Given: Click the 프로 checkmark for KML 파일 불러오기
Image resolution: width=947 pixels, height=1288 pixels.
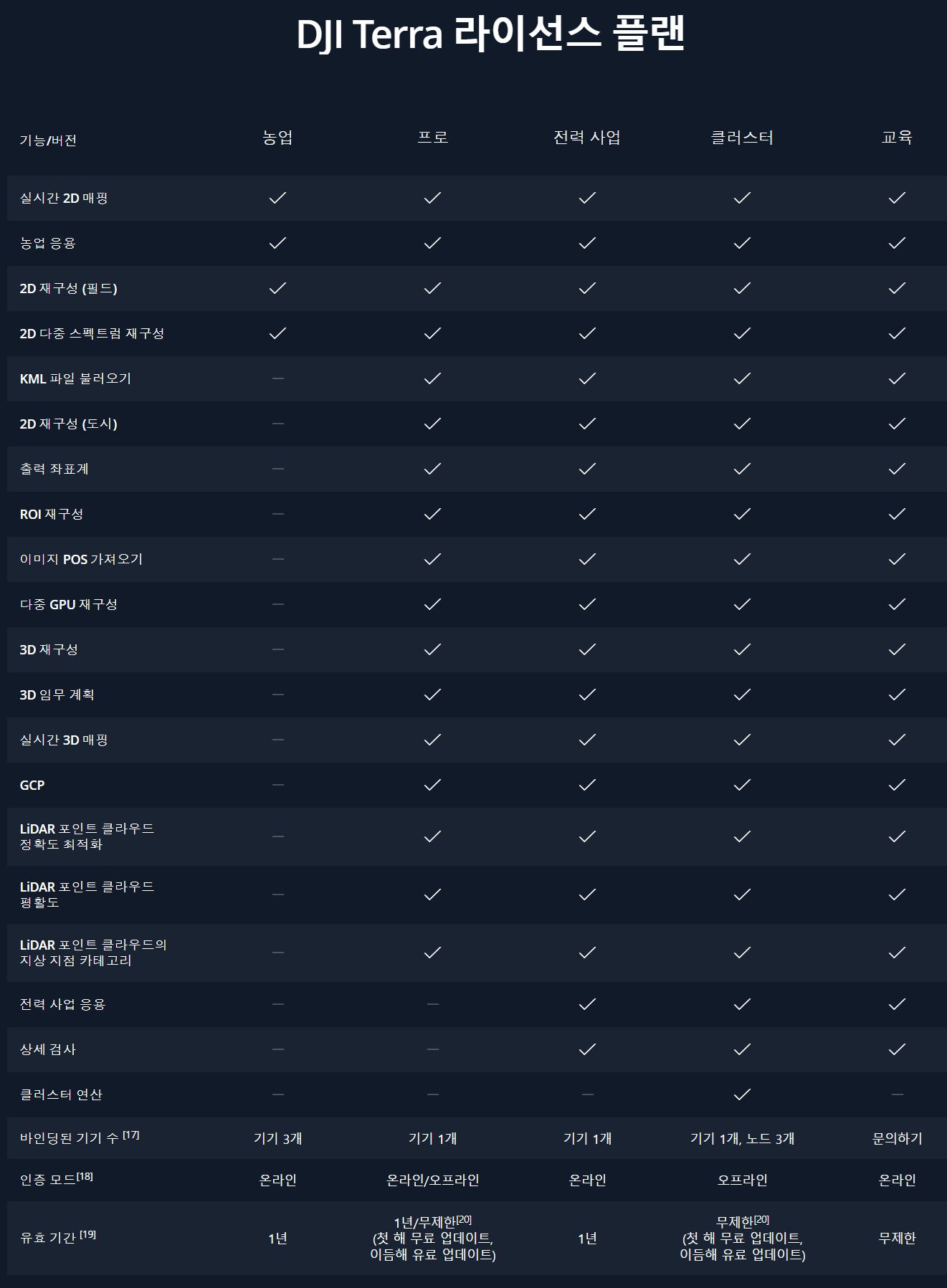Looking at the screenshot, I should pyautogui.click(x=432, y=378).
